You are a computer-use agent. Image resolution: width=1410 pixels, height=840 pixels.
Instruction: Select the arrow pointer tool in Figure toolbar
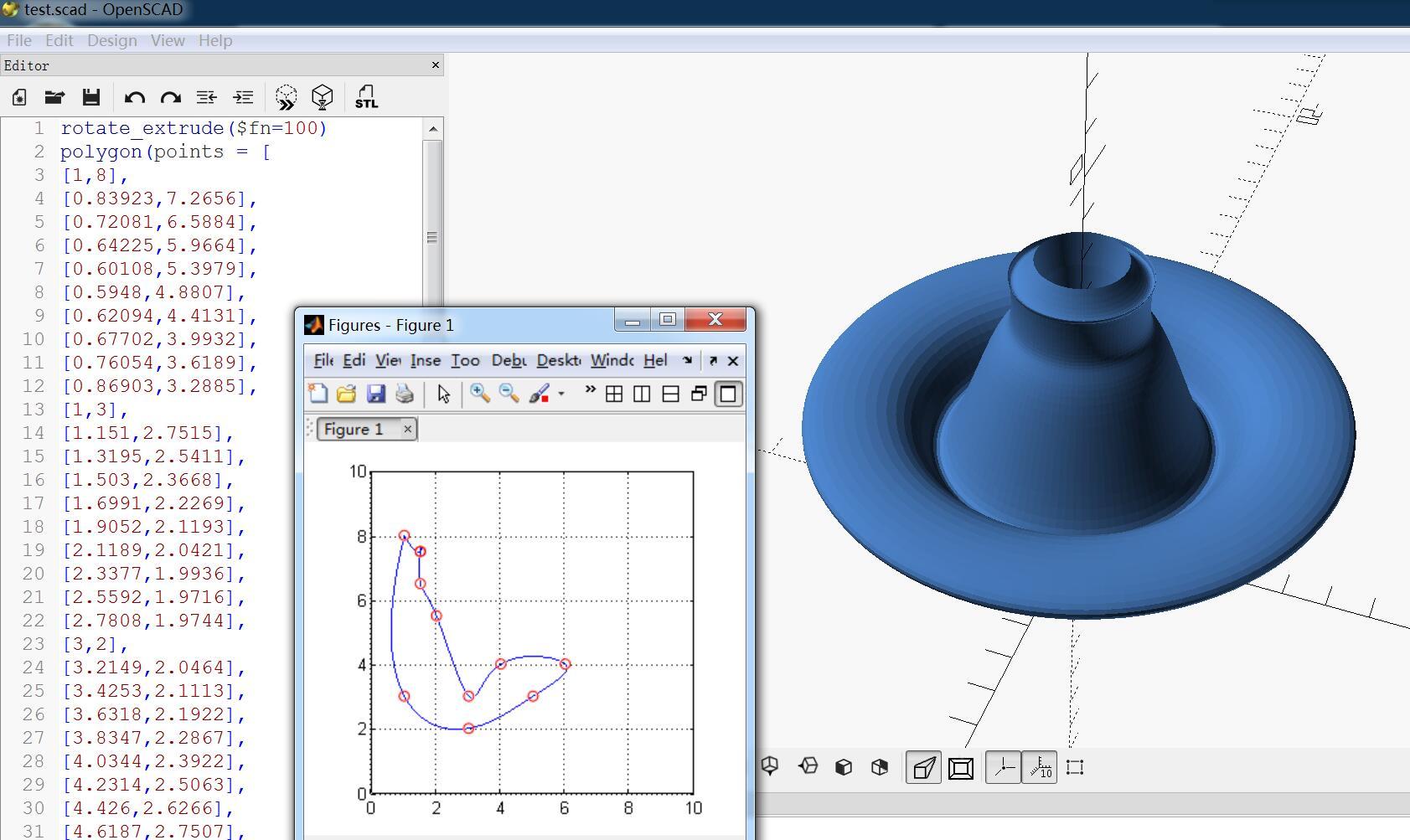pyautogui.click(x=444, y=394)
